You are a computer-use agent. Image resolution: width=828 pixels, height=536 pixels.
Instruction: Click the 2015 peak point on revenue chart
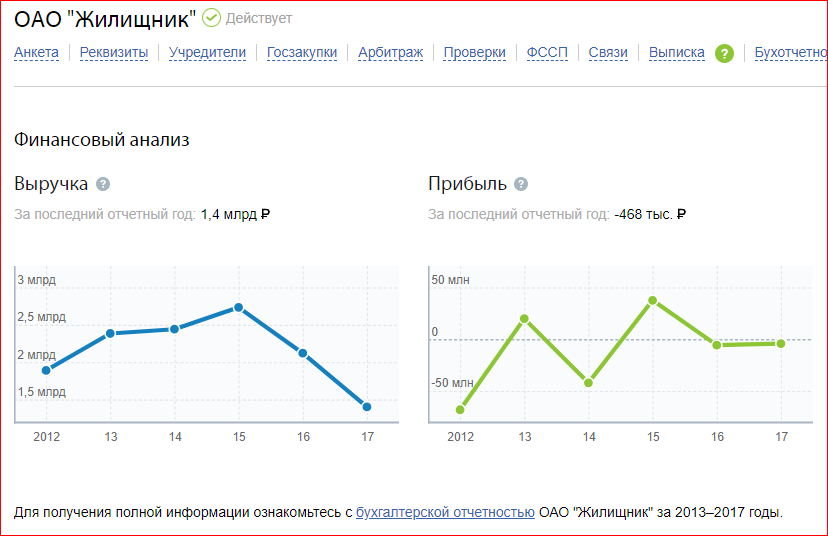239,307
